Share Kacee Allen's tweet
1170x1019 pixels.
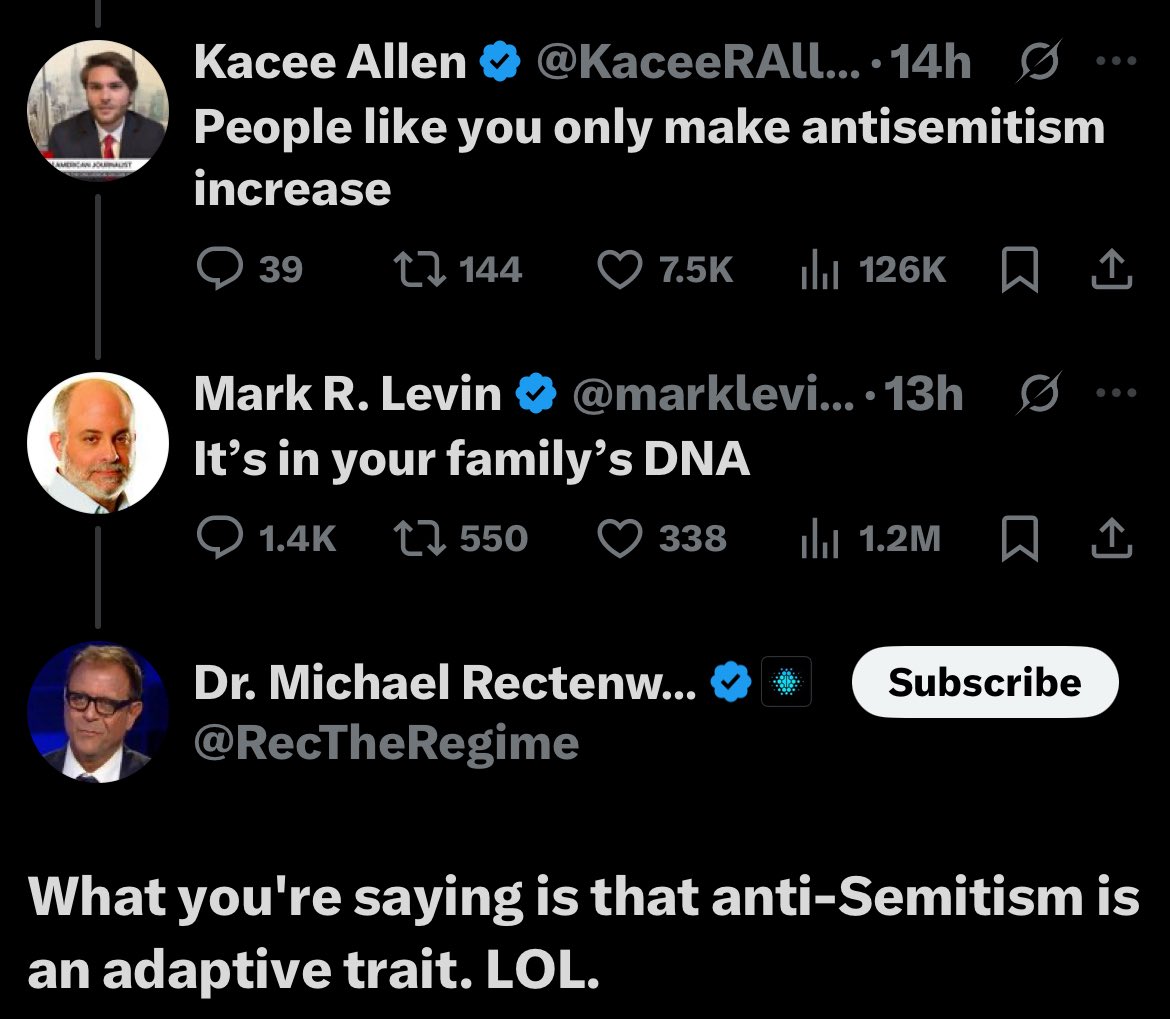pos(1112,269)
